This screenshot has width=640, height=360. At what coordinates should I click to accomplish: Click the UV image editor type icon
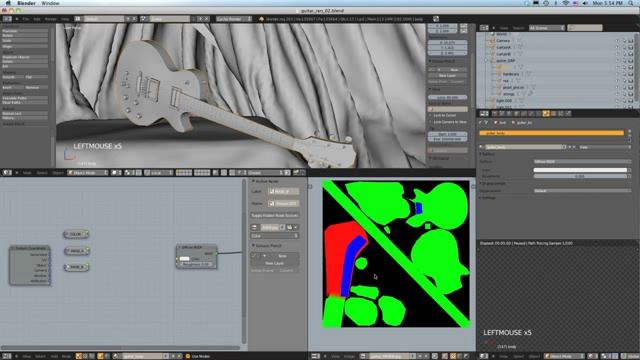[x=316, y=356]
